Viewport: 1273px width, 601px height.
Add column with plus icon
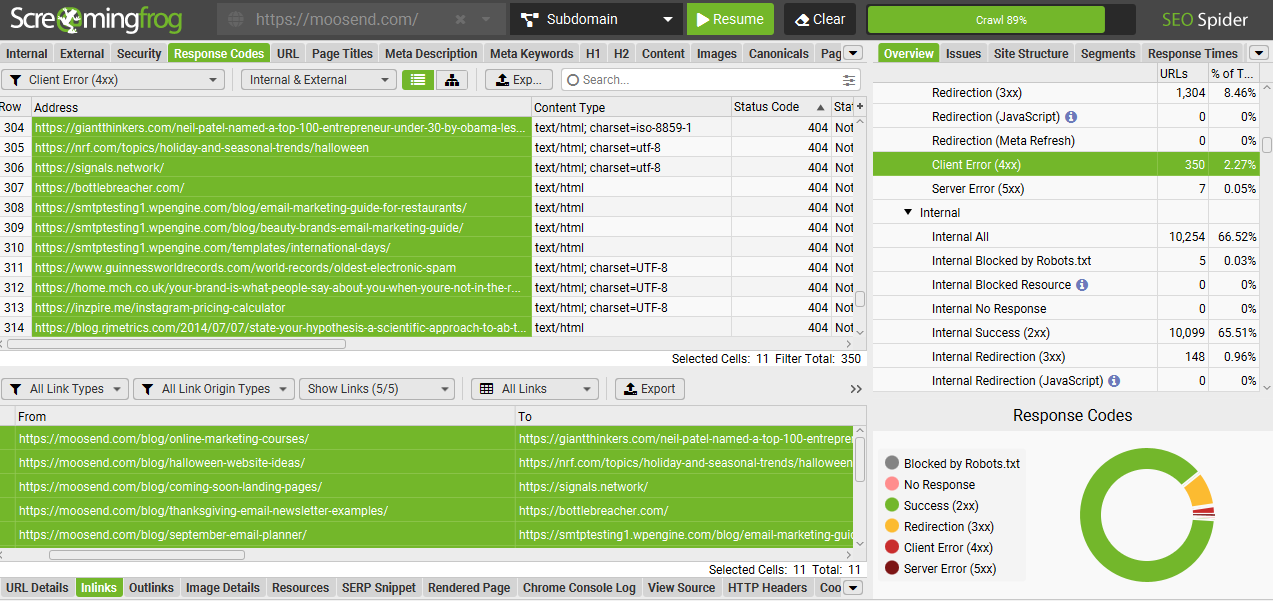coord(860,107)
